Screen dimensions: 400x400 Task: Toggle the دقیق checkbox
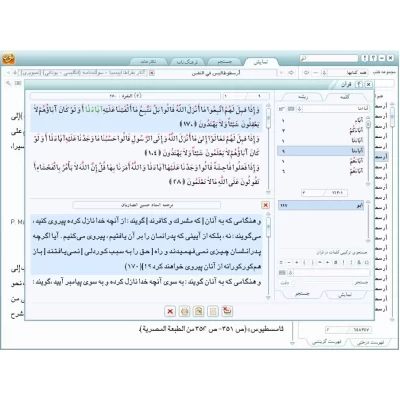click(x=293, y=283)
